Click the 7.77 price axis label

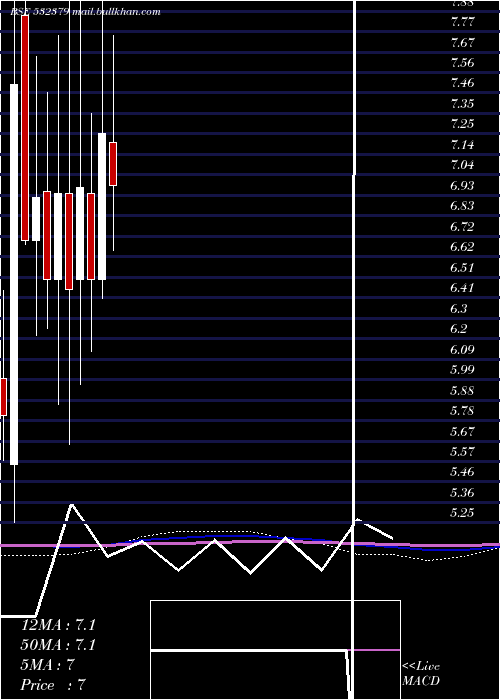462,22
